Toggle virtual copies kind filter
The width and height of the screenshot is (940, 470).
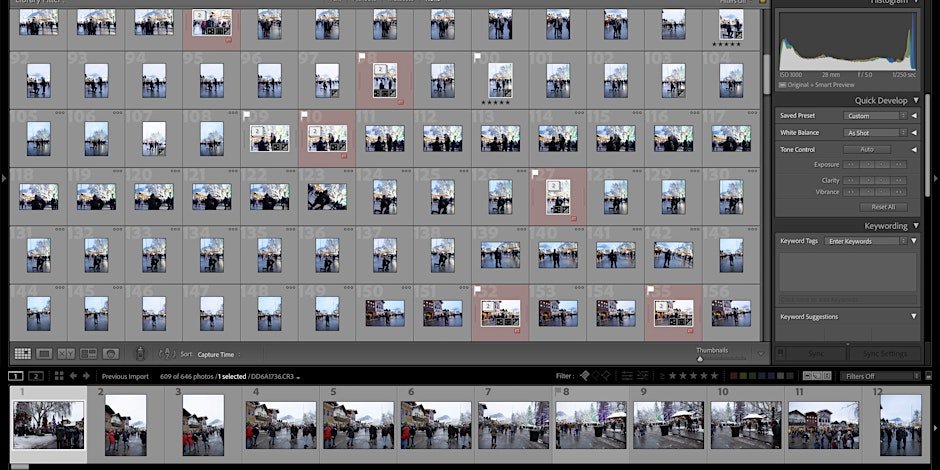pyautogui.click(x=819, y=376)
